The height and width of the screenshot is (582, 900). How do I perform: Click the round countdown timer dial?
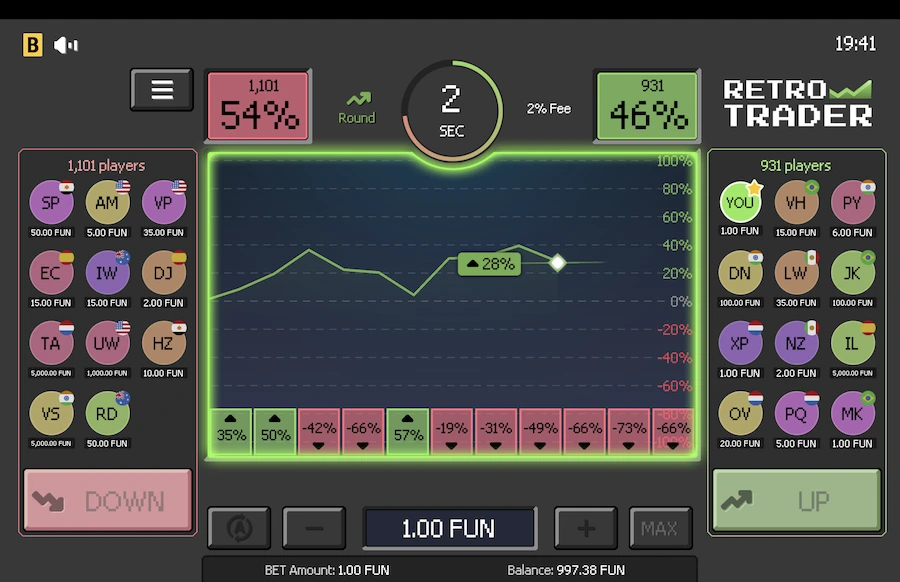click(x=451, y=108)
